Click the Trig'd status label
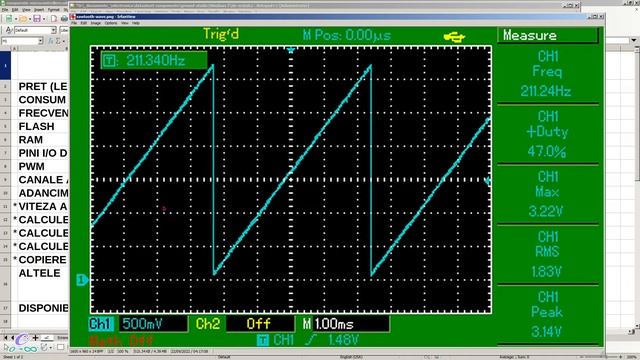The image size is (640, 360). pos(221,34)
